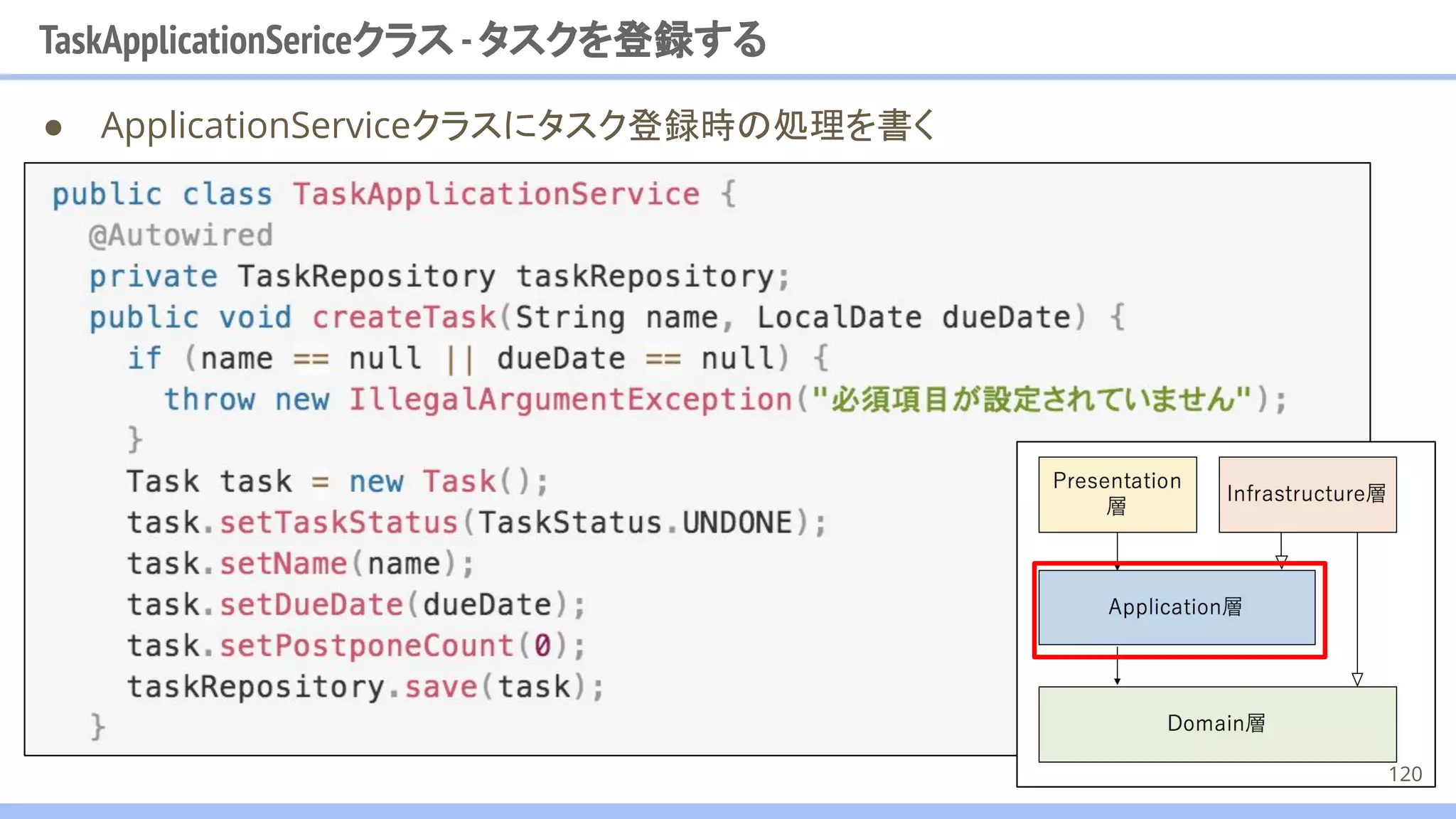
Task: Click the 'Task task = new Task();' line
Action: (x=338, y=481)
